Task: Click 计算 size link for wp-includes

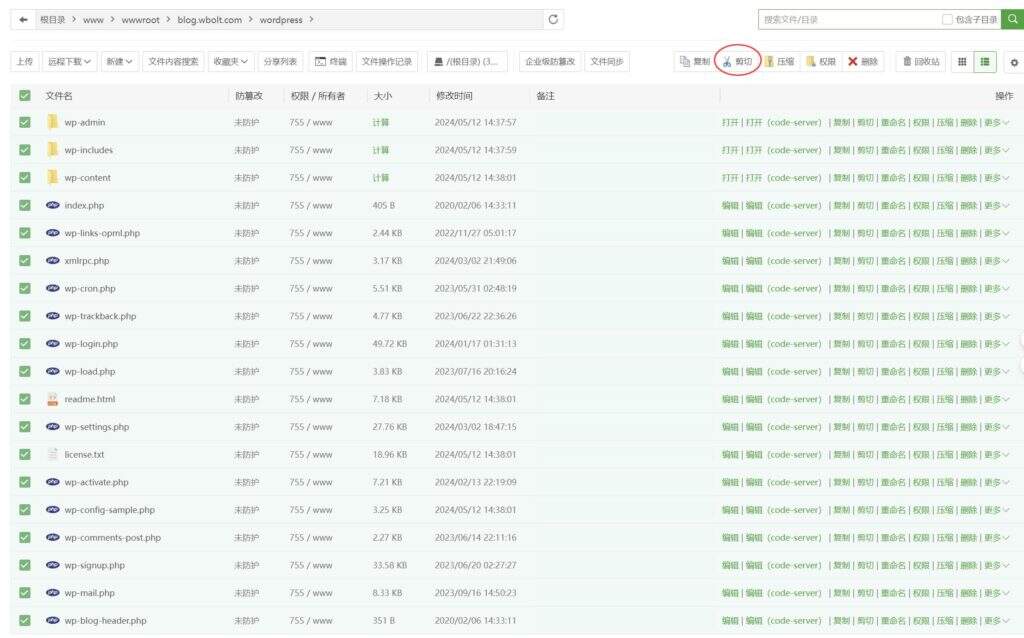Action: pos(380,150)
